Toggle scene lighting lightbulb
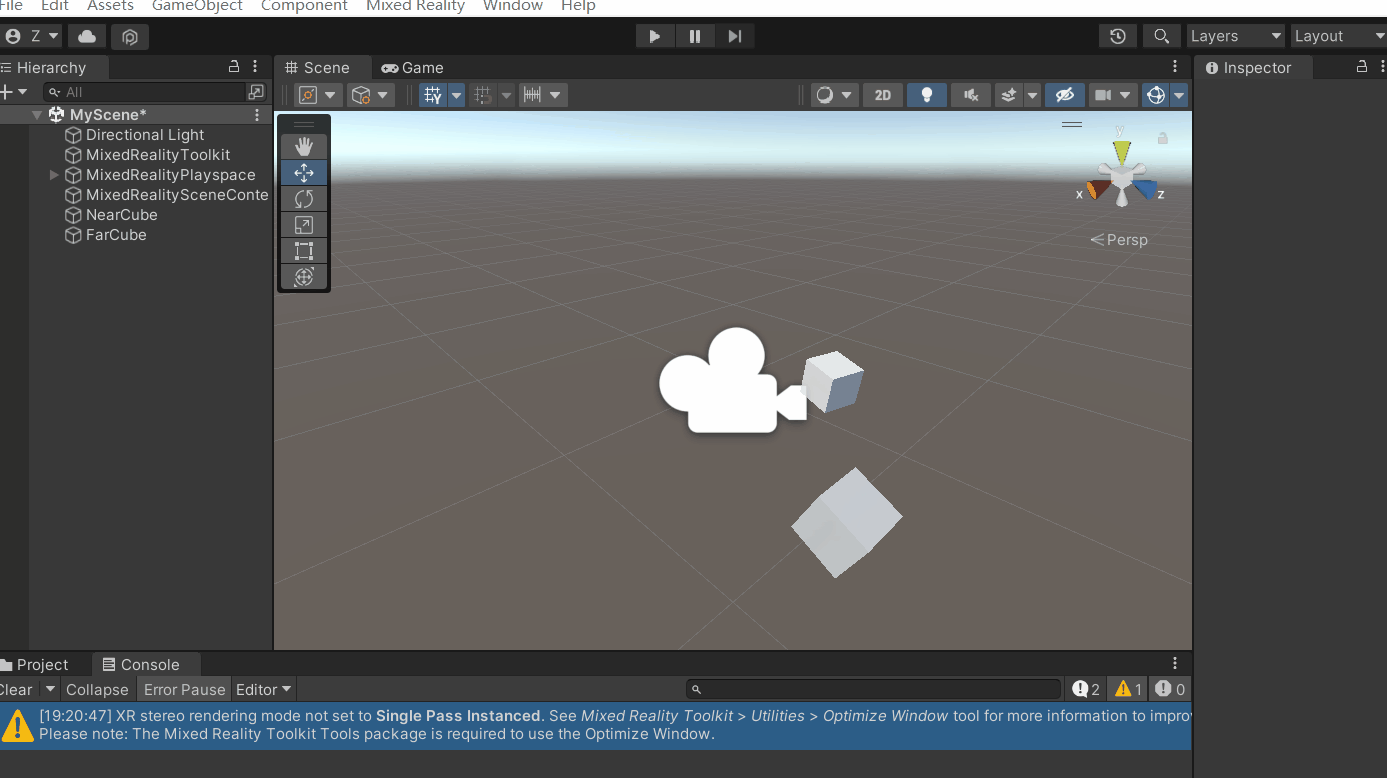Screen dimensions: 1387x778 927,95
